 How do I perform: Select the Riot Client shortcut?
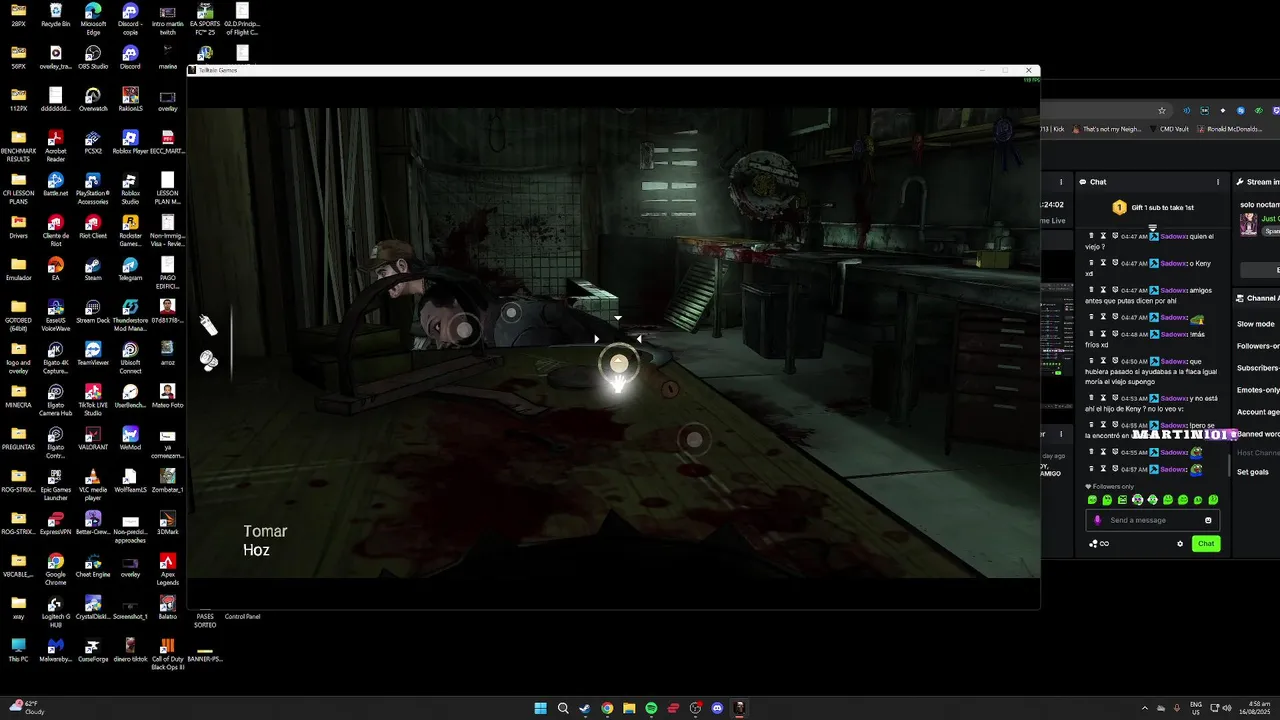(93, 227)
